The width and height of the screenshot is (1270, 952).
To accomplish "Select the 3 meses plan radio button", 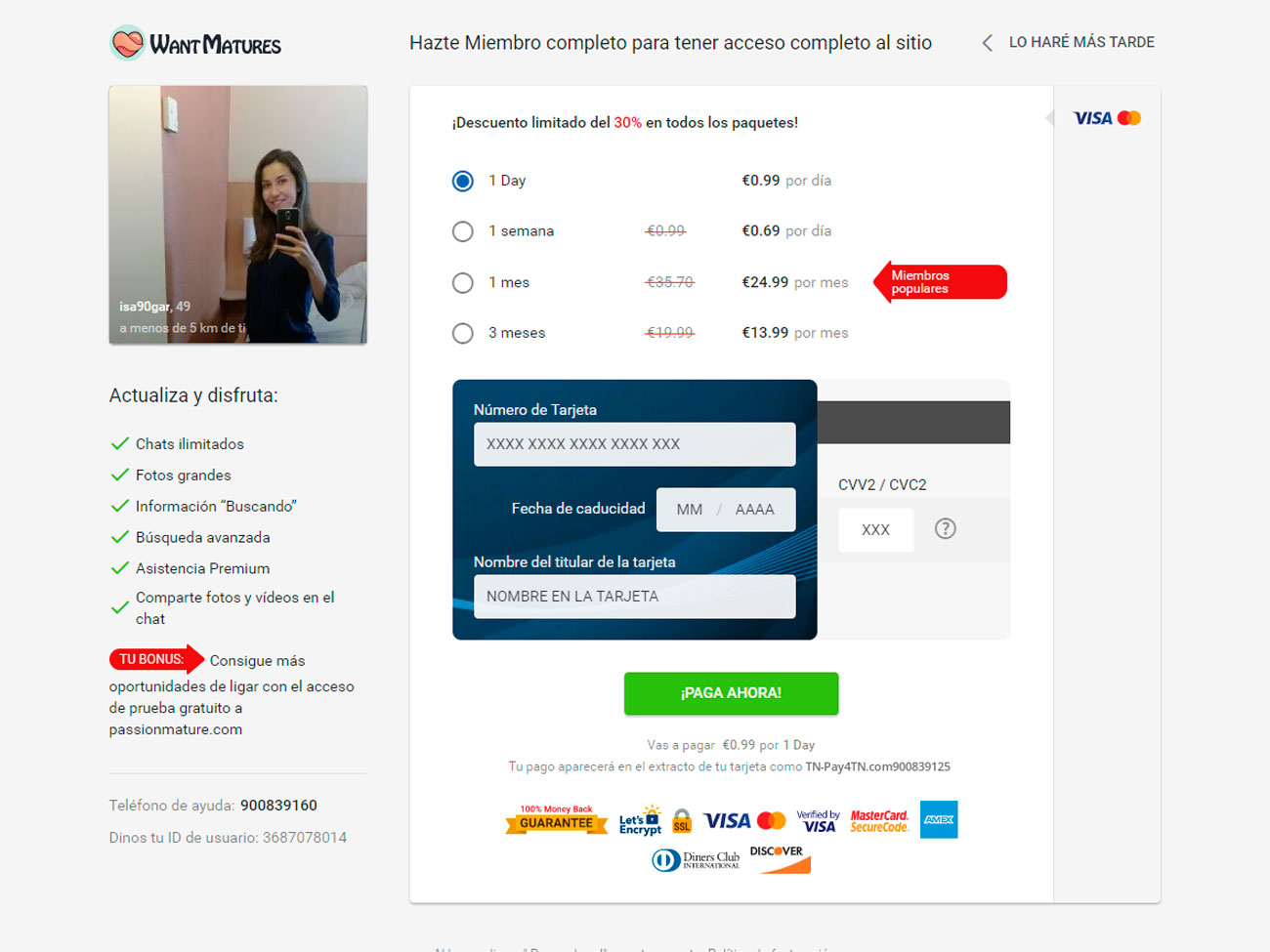I will point(463,333).
